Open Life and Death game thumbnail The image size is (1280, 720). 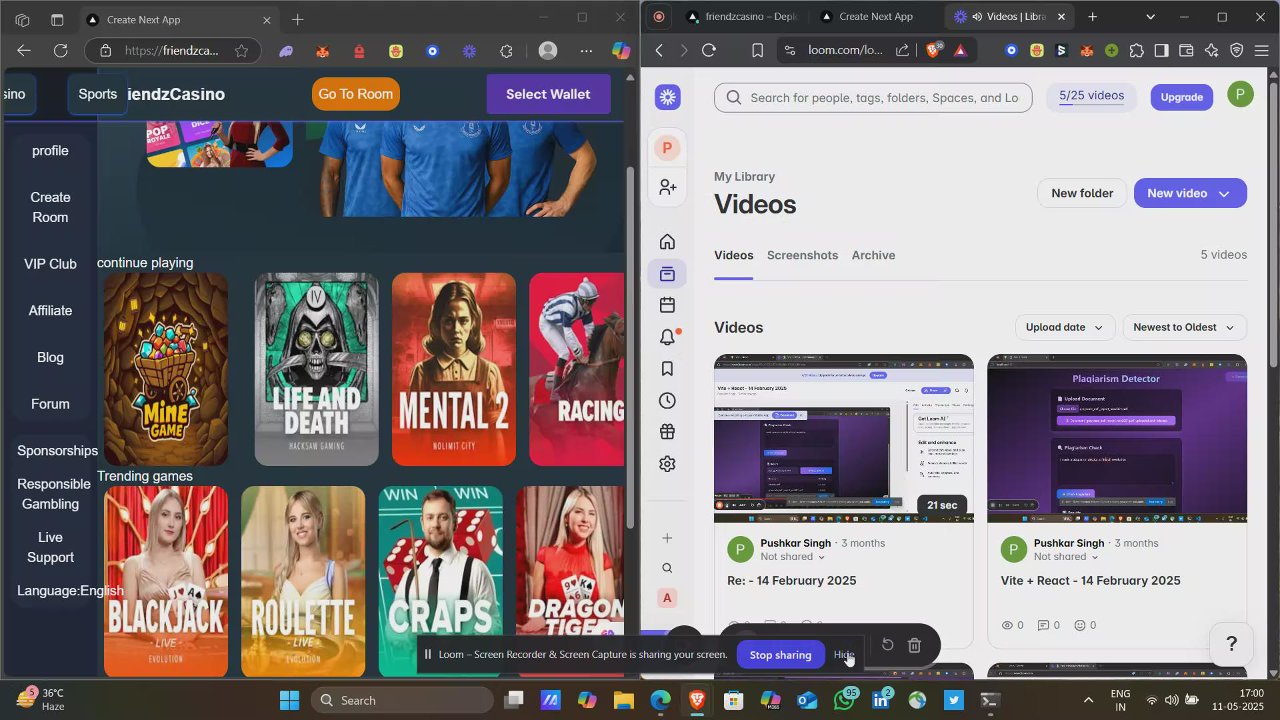(x=317, y=369)
